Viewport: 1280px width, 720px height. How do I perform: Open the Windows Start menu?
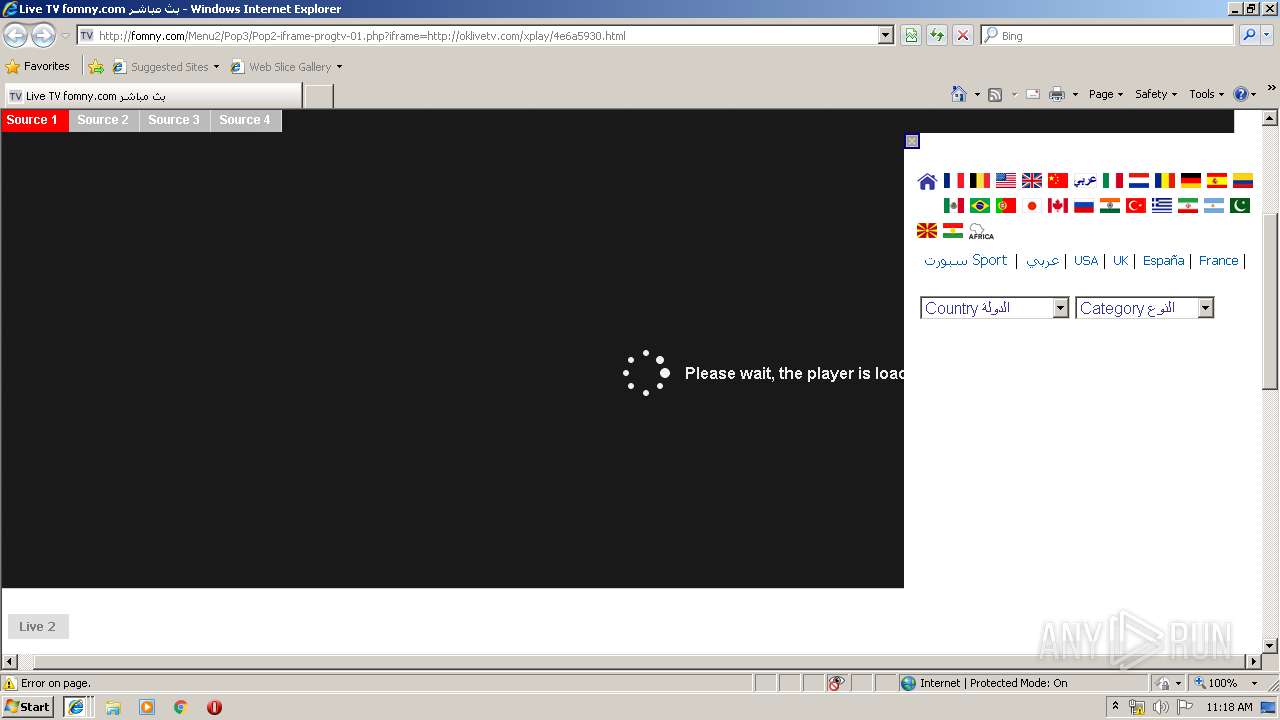(28, 707)
